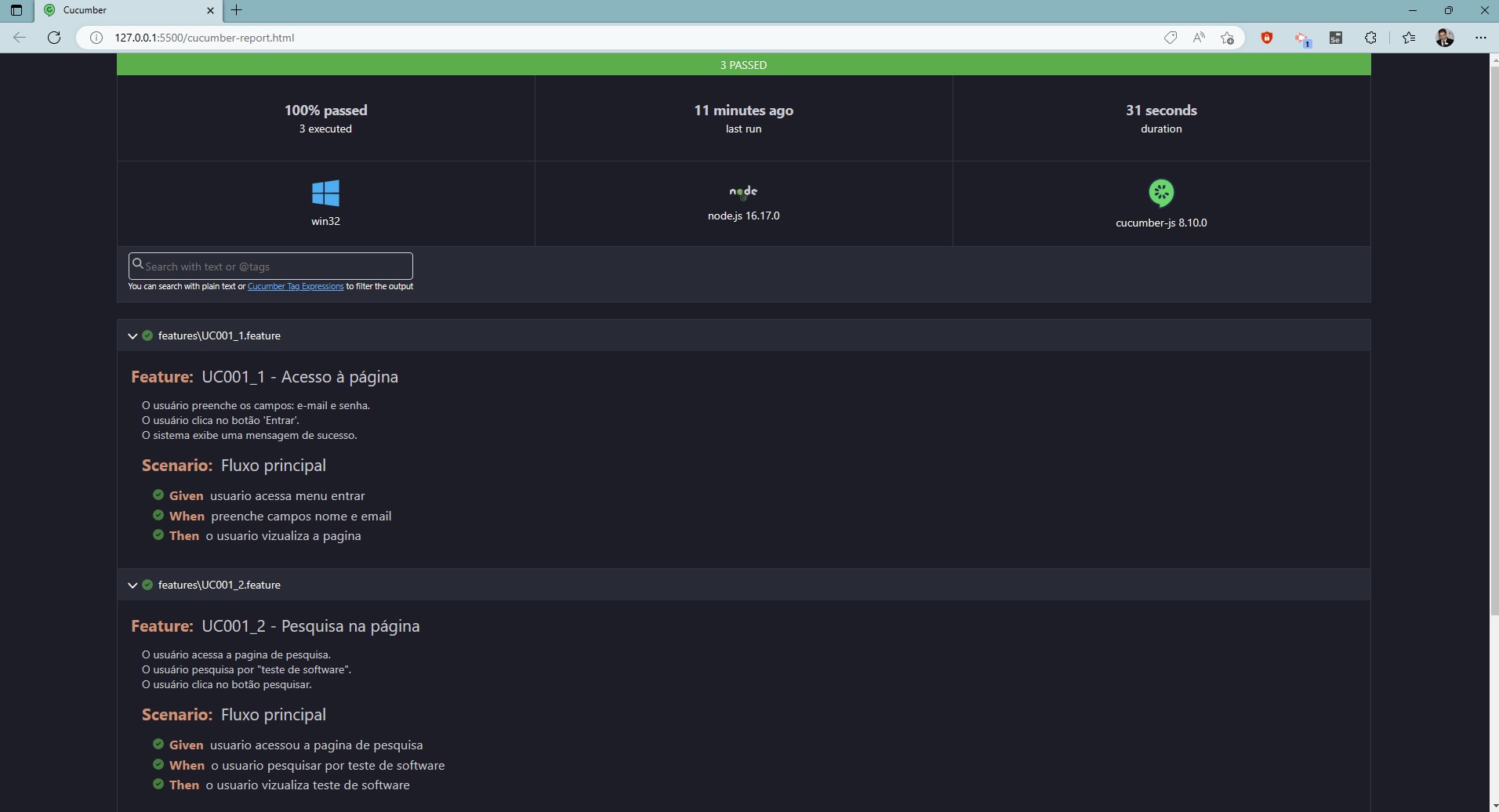Open the tab actions menu icon
The width and height of the screenshot is (1499, 812).
[16, 10]
